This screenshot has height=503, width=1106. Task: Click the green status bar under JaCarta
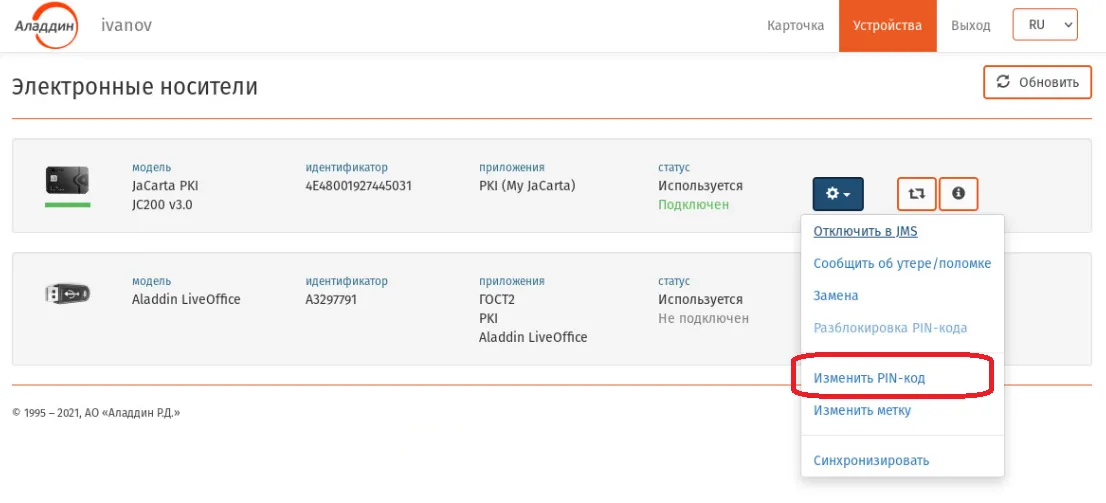tap(68, 205)
